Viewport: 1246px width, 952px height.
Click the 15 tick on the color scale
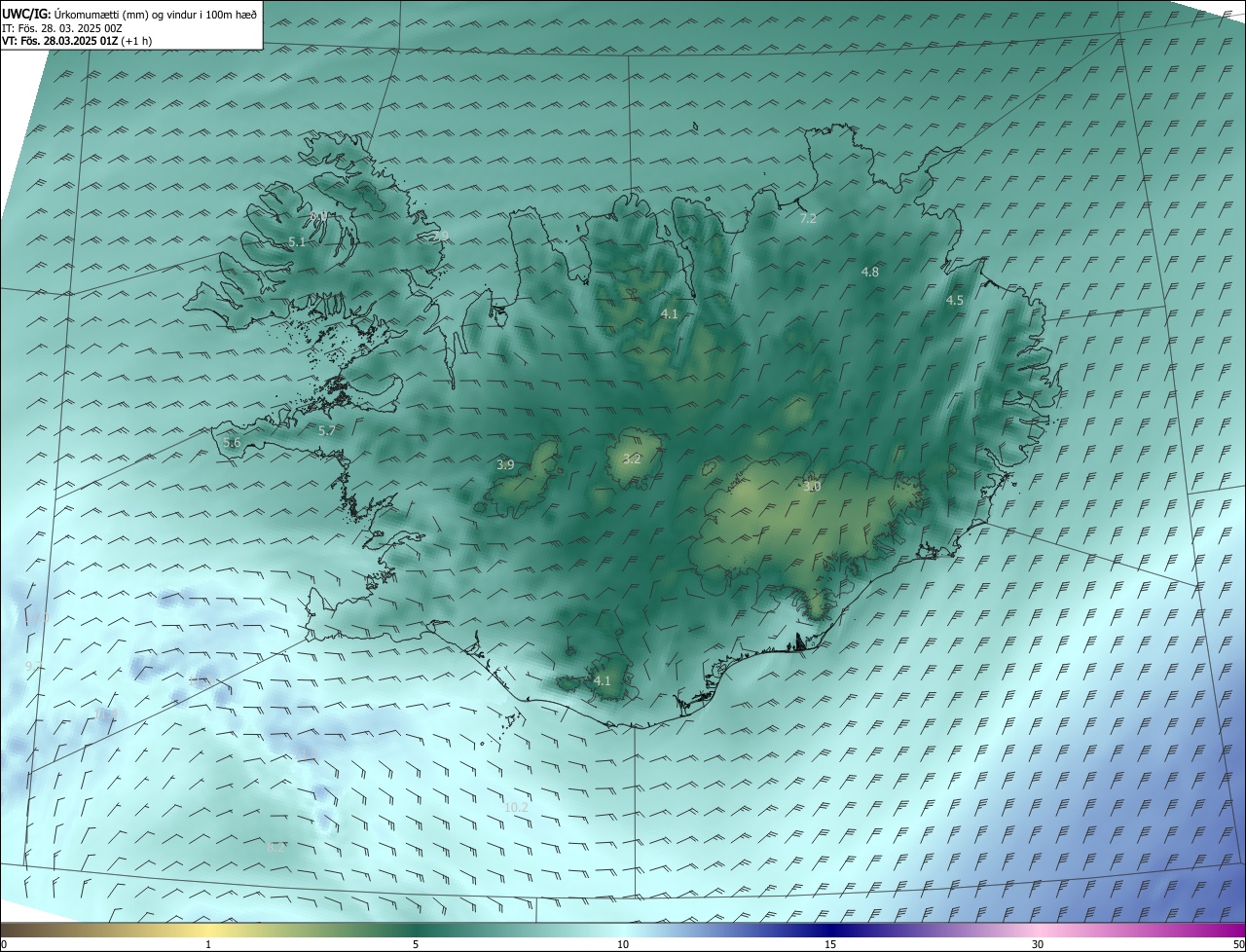tap(830, 944)
